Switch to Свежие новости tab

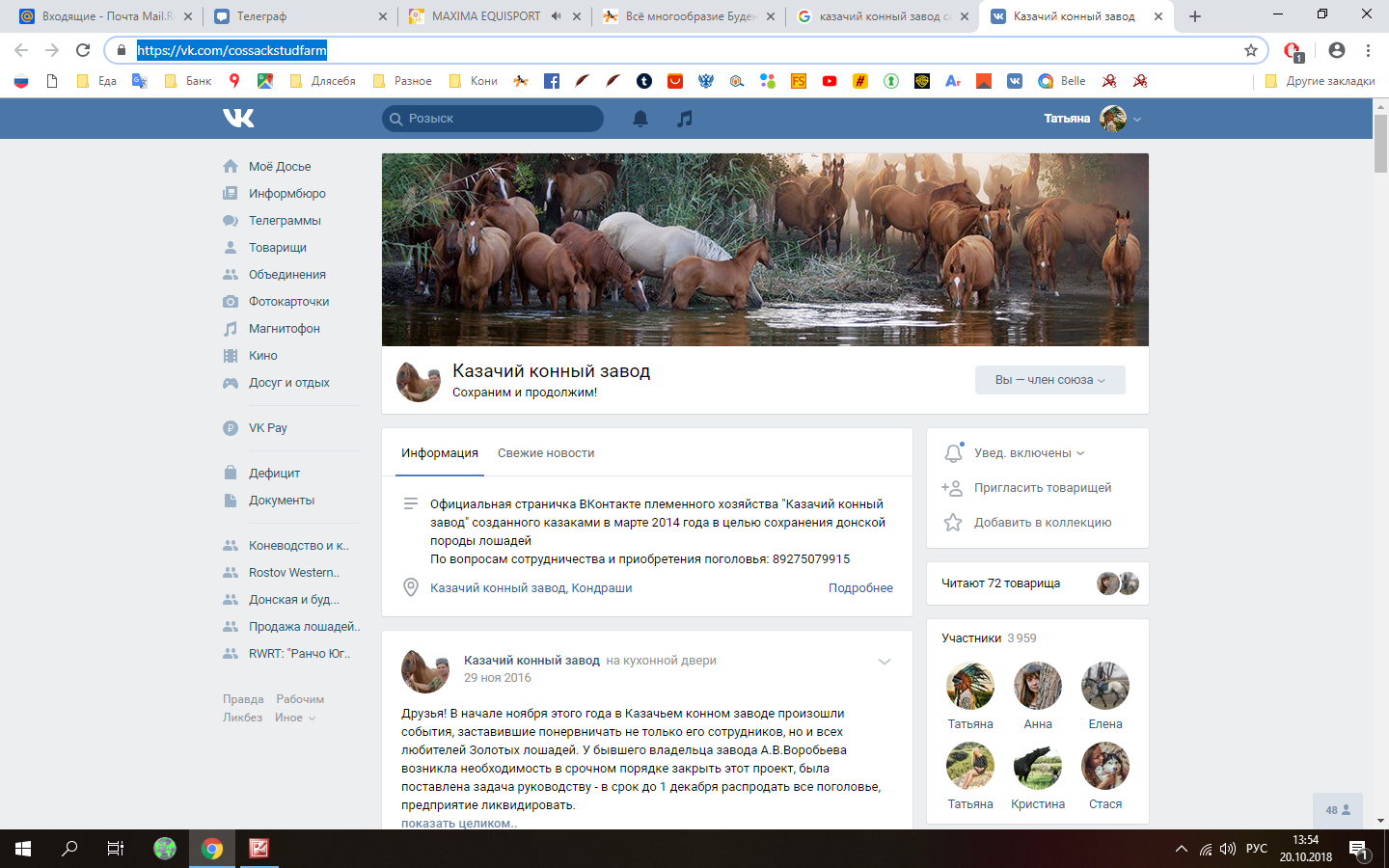click(546, 453)
